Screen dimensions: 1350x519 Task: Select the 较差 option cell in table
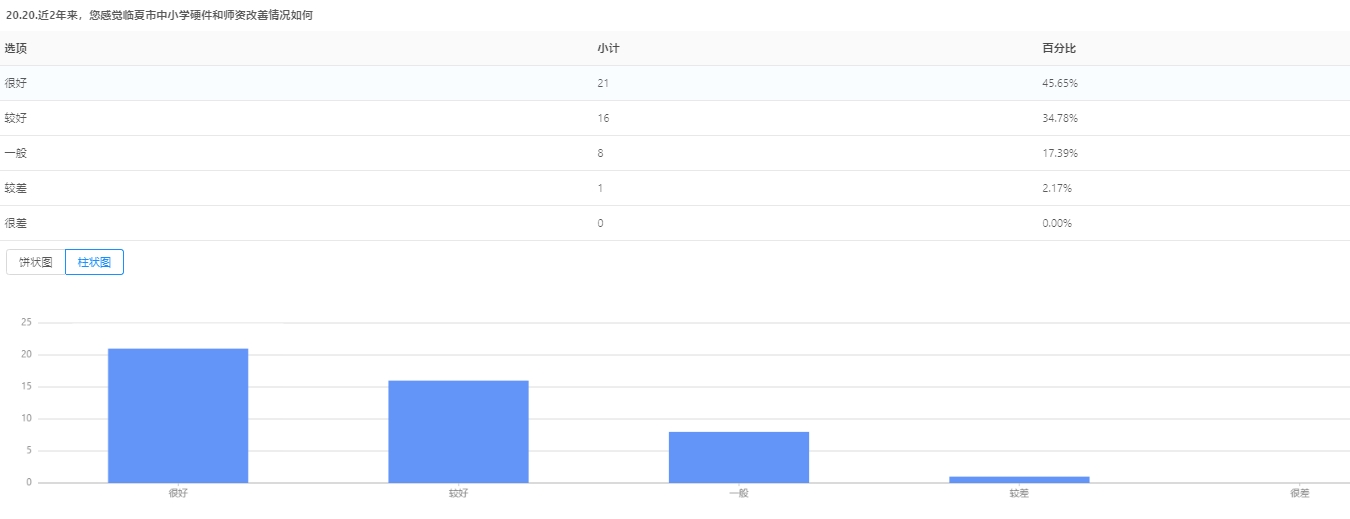(x=15, y=188)
